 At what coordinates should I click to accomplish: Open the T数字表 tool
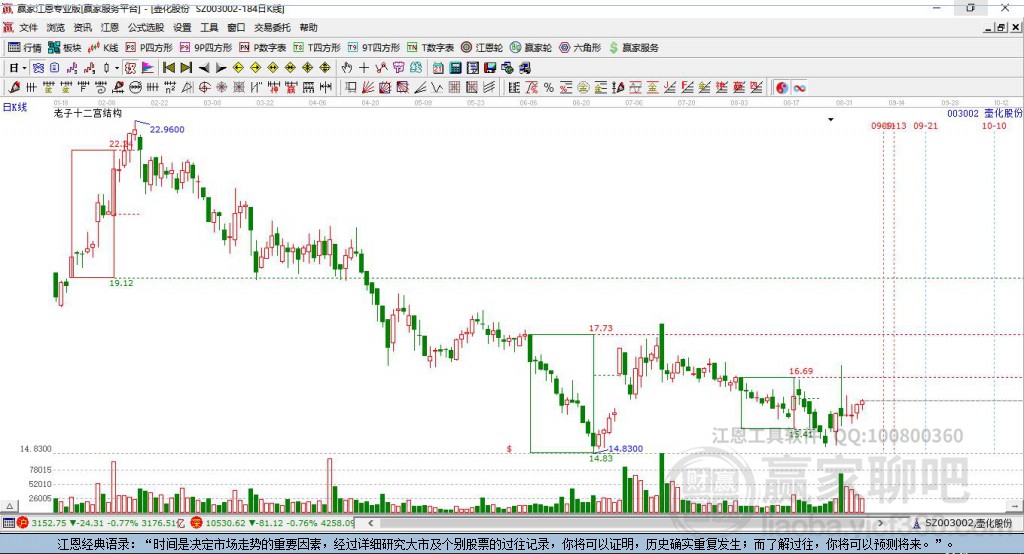click(430, 48)
